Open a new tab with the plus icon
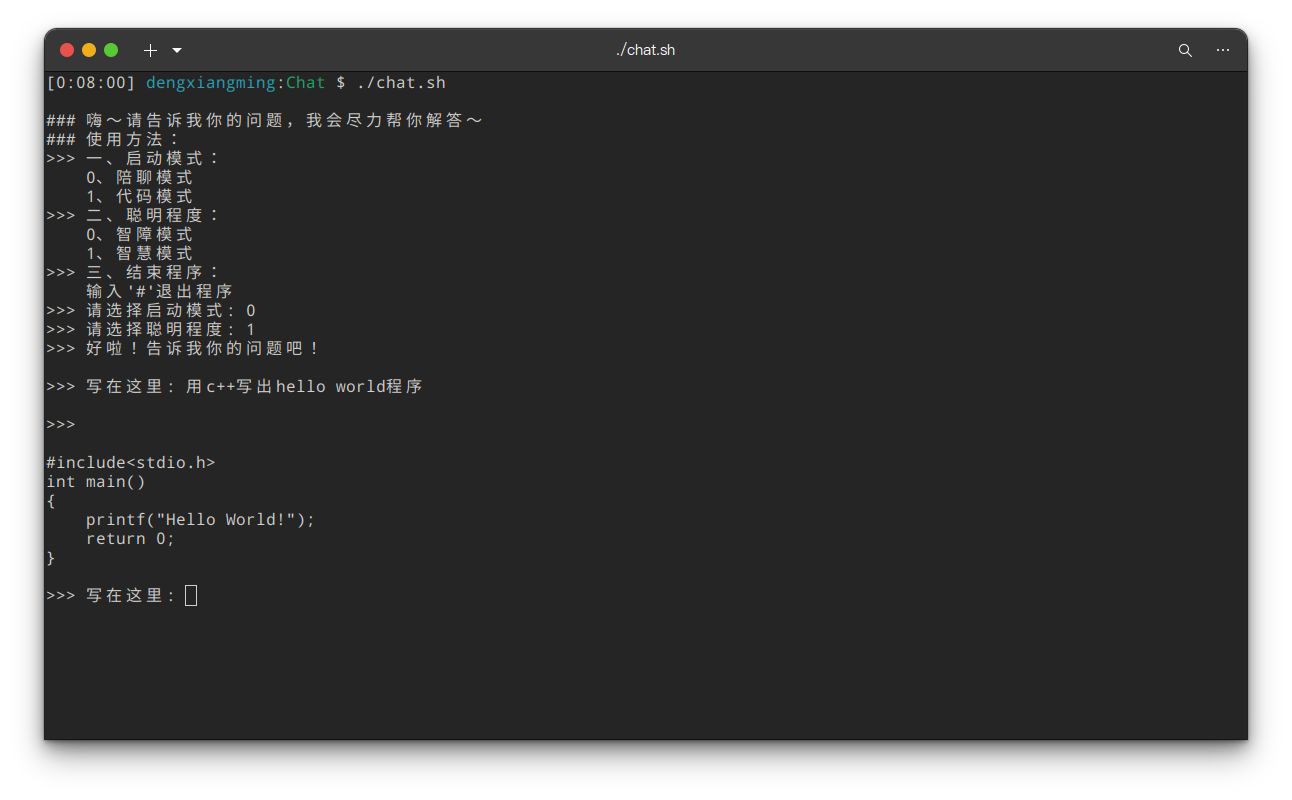Screen dimensions: 1292x800 click(151, 50)
